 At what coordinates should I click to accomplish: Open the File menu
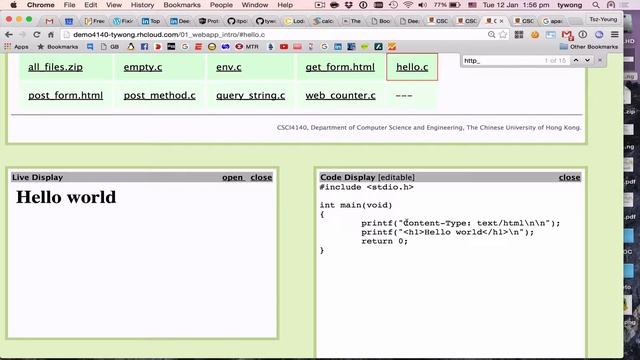69,5
